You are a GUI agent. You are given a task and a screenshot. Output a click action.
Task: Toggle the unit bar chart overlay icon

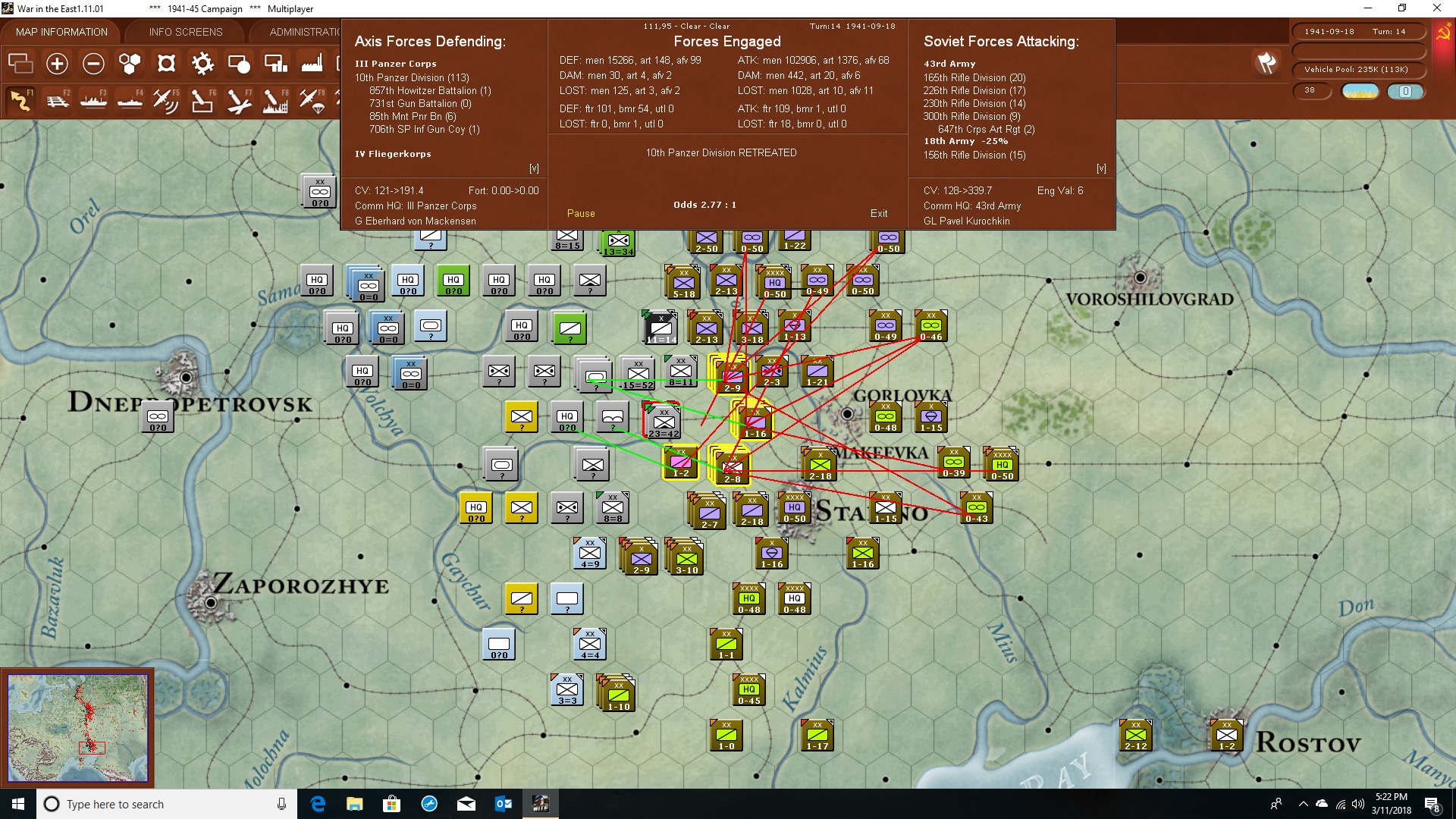(x=275, y=64)
